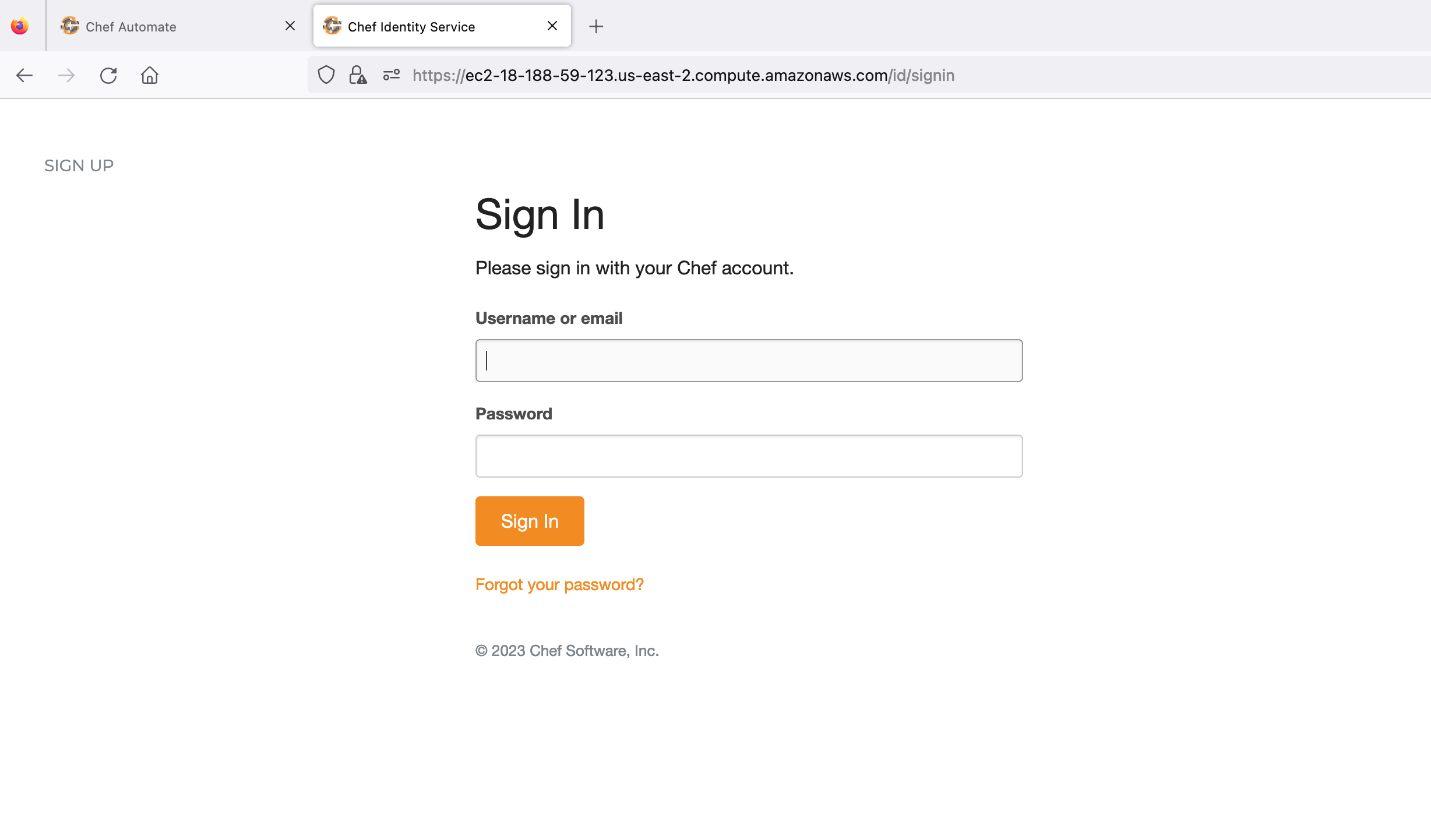The height and width of the screenshot is (840, 1431).
Task: Click the close tab X on Chef Identity Service
Action: click(551, 26)
